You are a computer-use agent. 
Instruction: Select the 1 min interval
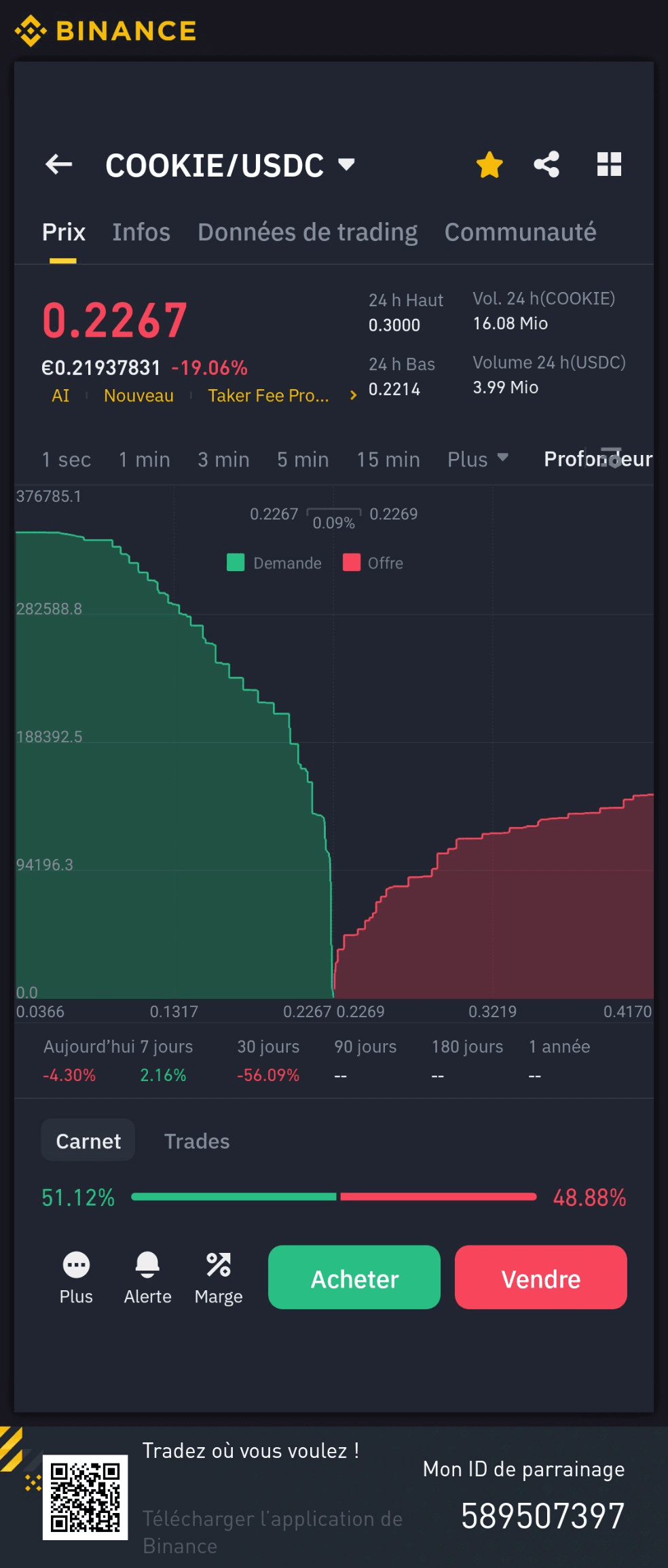145,460
